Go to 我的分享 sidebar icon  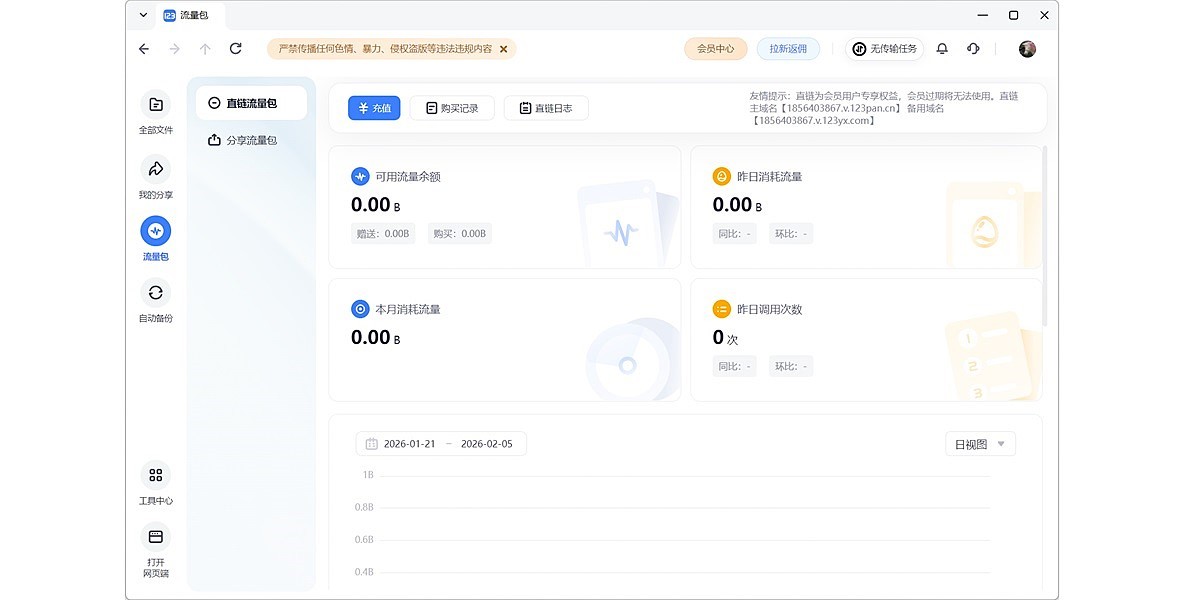(155, 169)
